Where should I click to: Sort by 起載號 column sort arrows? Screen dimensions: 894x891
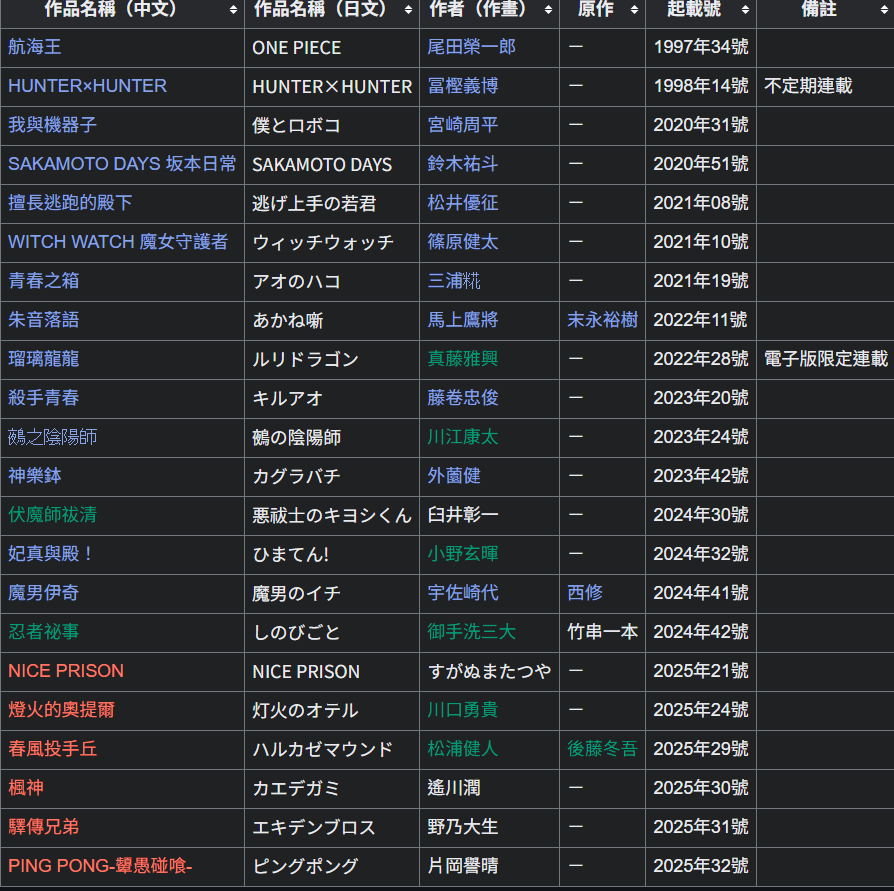745,9
